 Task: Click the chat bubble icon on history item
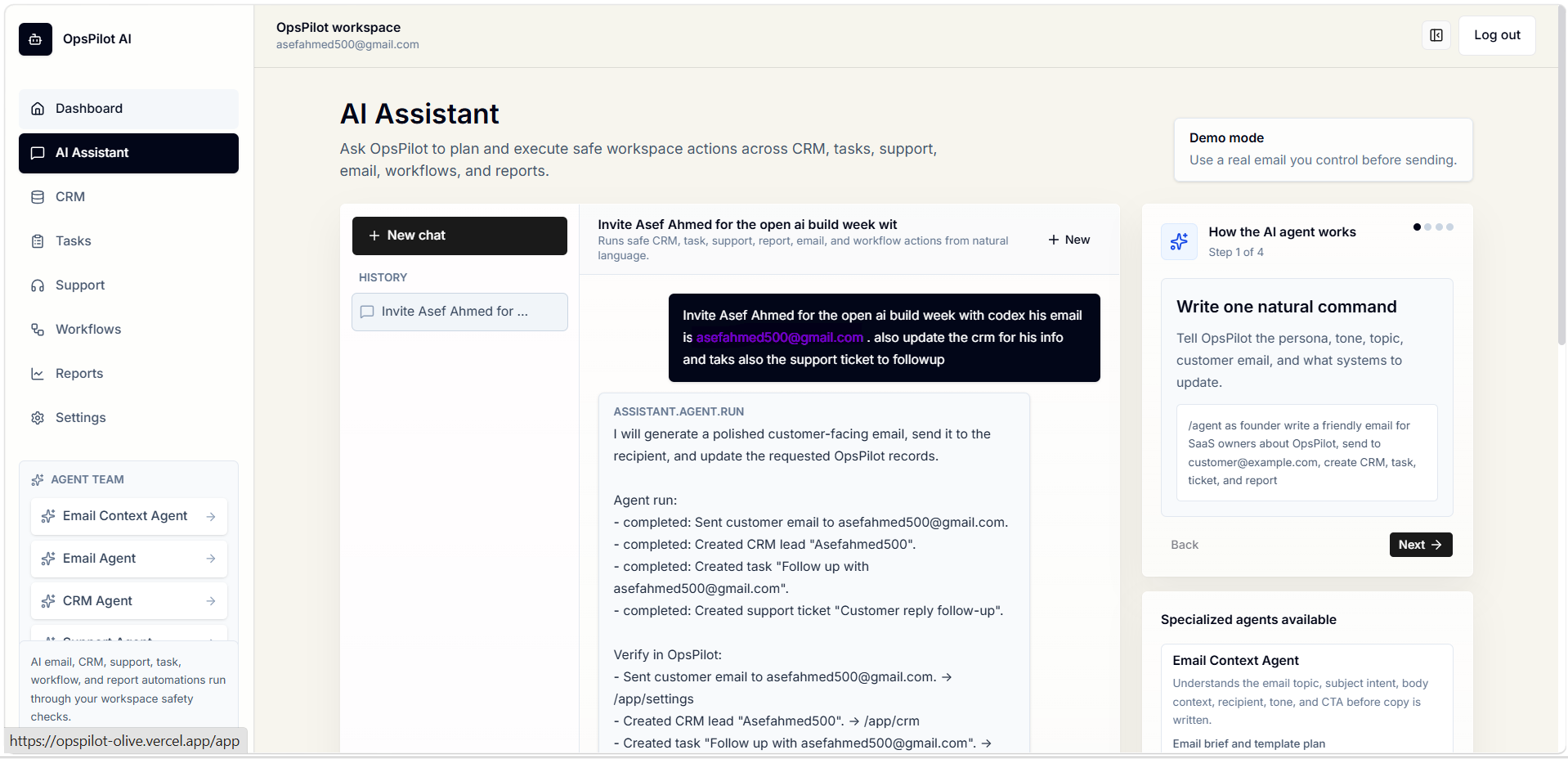pos(367,312)
